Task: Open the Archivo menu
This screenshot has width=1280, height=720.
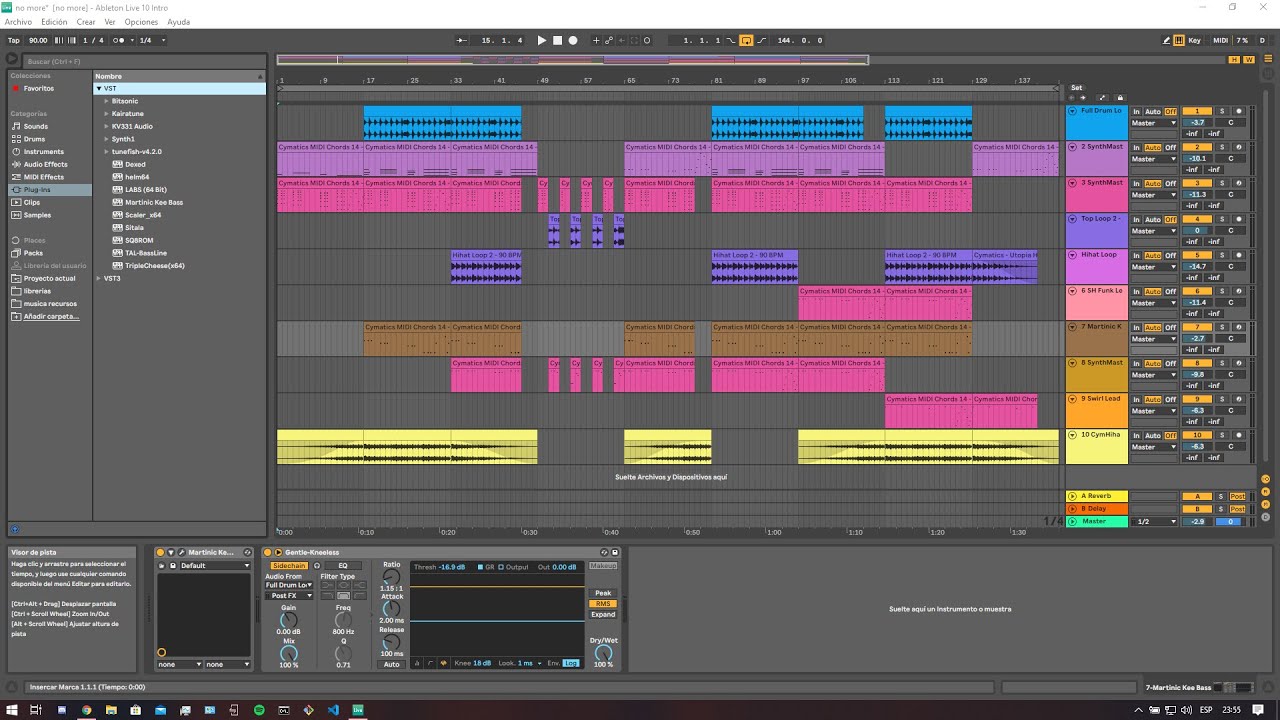Action: click(18, 22)
